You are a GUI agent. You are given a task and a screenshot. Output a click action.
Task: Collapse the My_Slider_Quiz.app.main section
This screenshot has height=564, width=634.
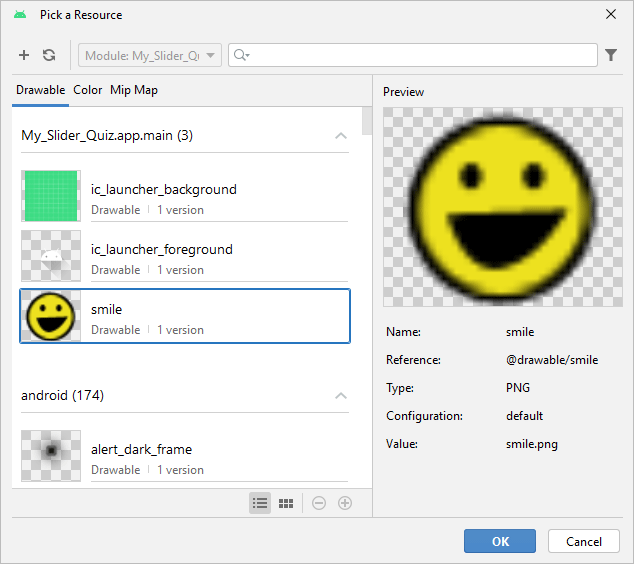click(341, 136)
